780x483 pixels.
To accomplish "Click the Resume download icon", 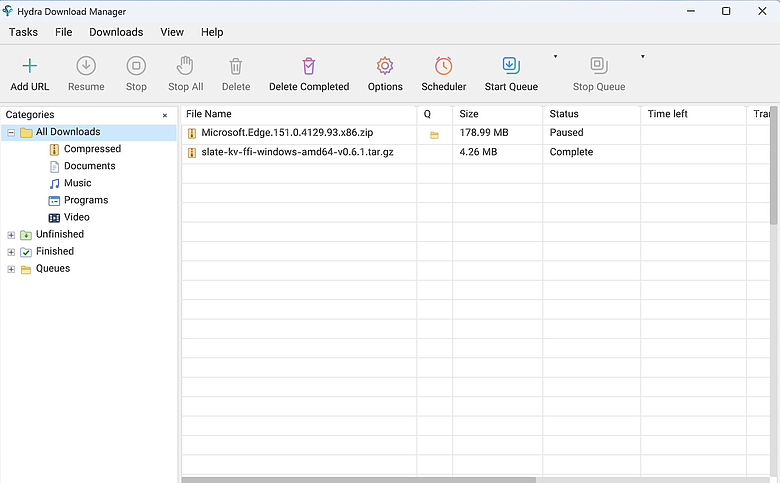I will click(86, 66).
